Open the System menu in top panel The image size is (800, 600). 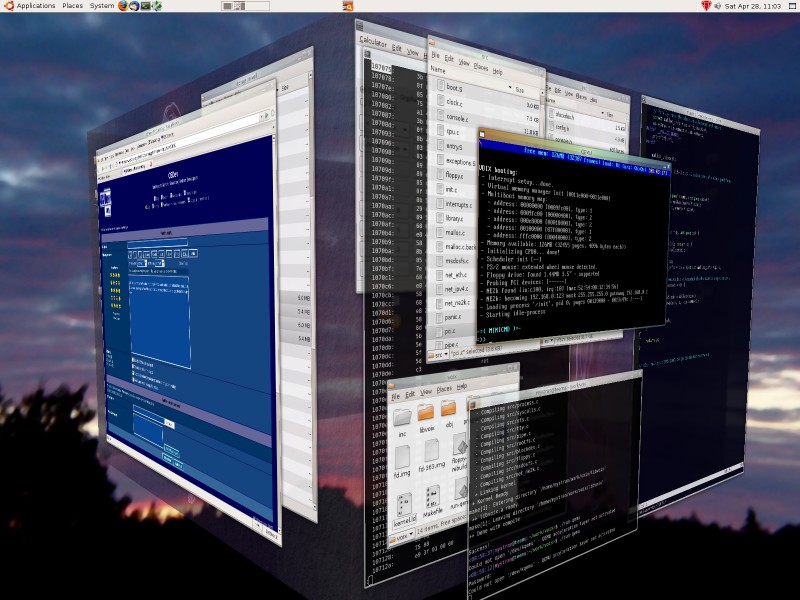click(x=102, y=6)
